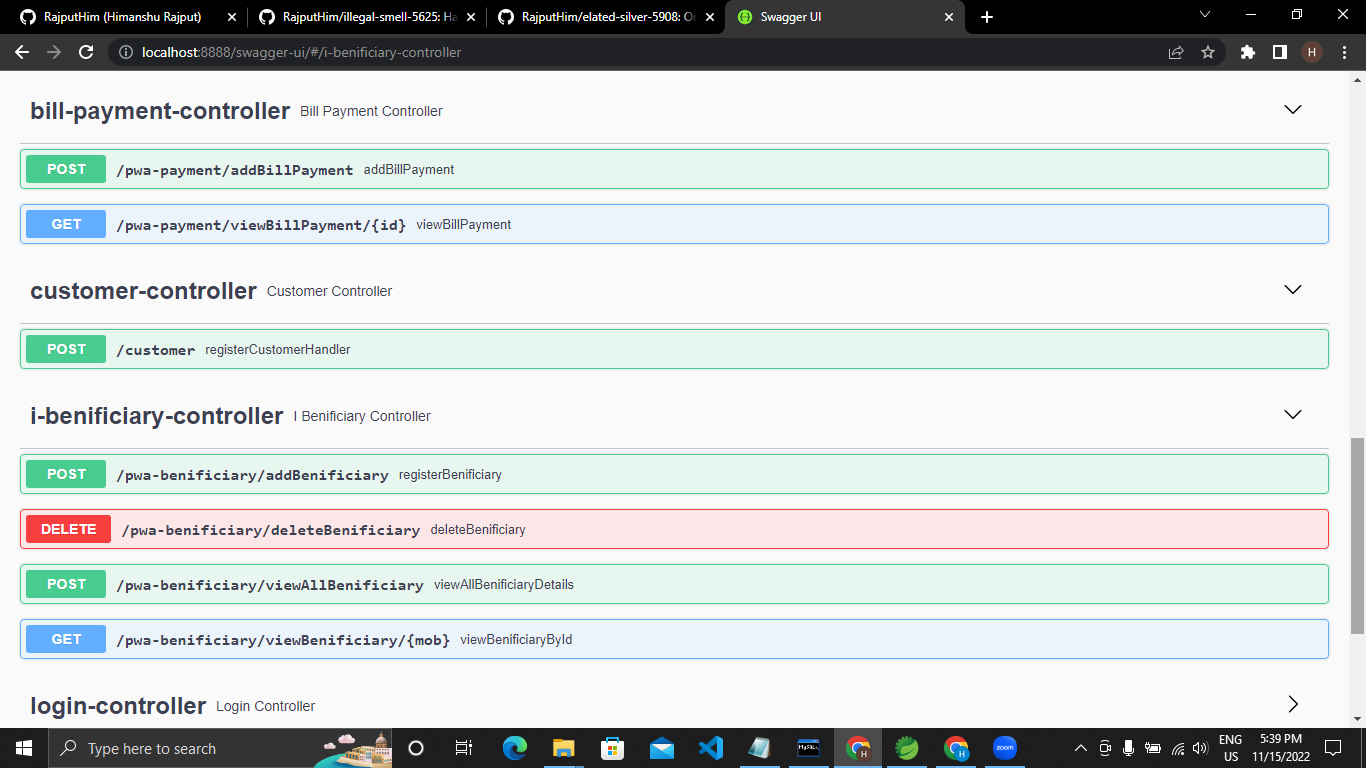Open Mail app from taskbar
The height and width of the screenshot is (768, 1366).
[x=661, y=748]
